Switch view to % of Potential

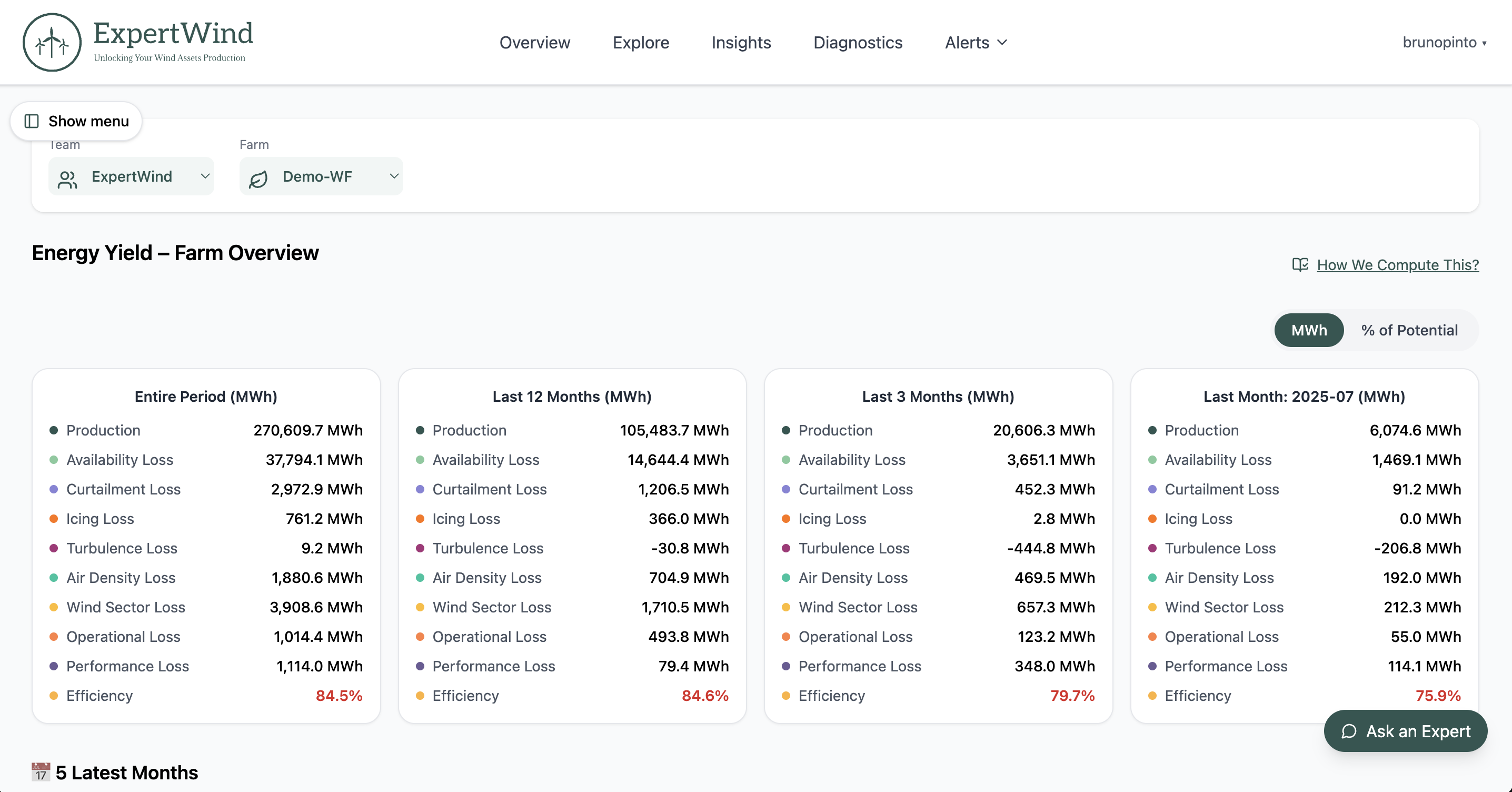[1409, 330]
